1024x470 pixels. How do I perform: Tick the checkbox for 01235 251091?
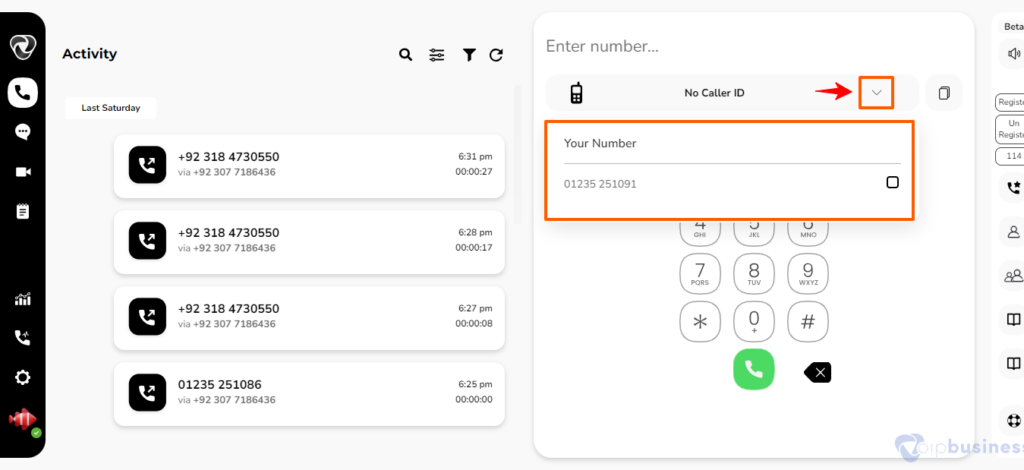coord(892,183)
